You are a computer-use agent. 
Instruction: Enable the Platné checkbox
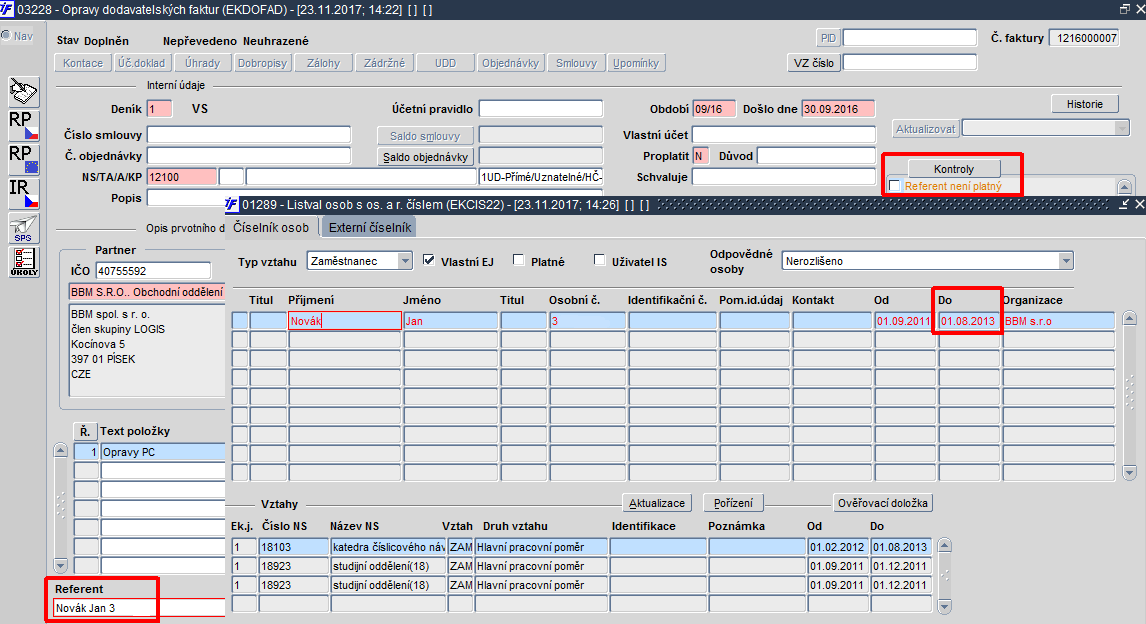tap(519, 260)
